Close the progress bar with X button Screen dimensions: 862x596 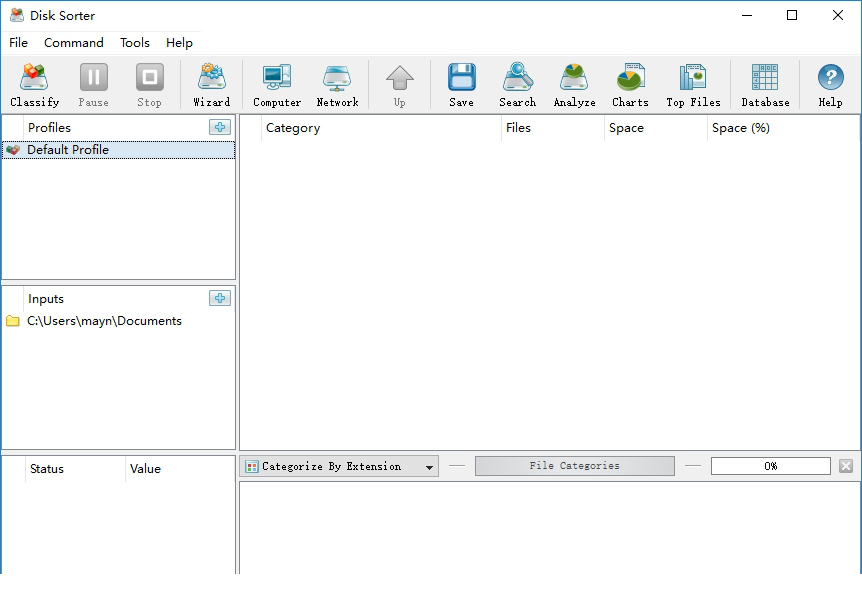click(x=846, y=466)
